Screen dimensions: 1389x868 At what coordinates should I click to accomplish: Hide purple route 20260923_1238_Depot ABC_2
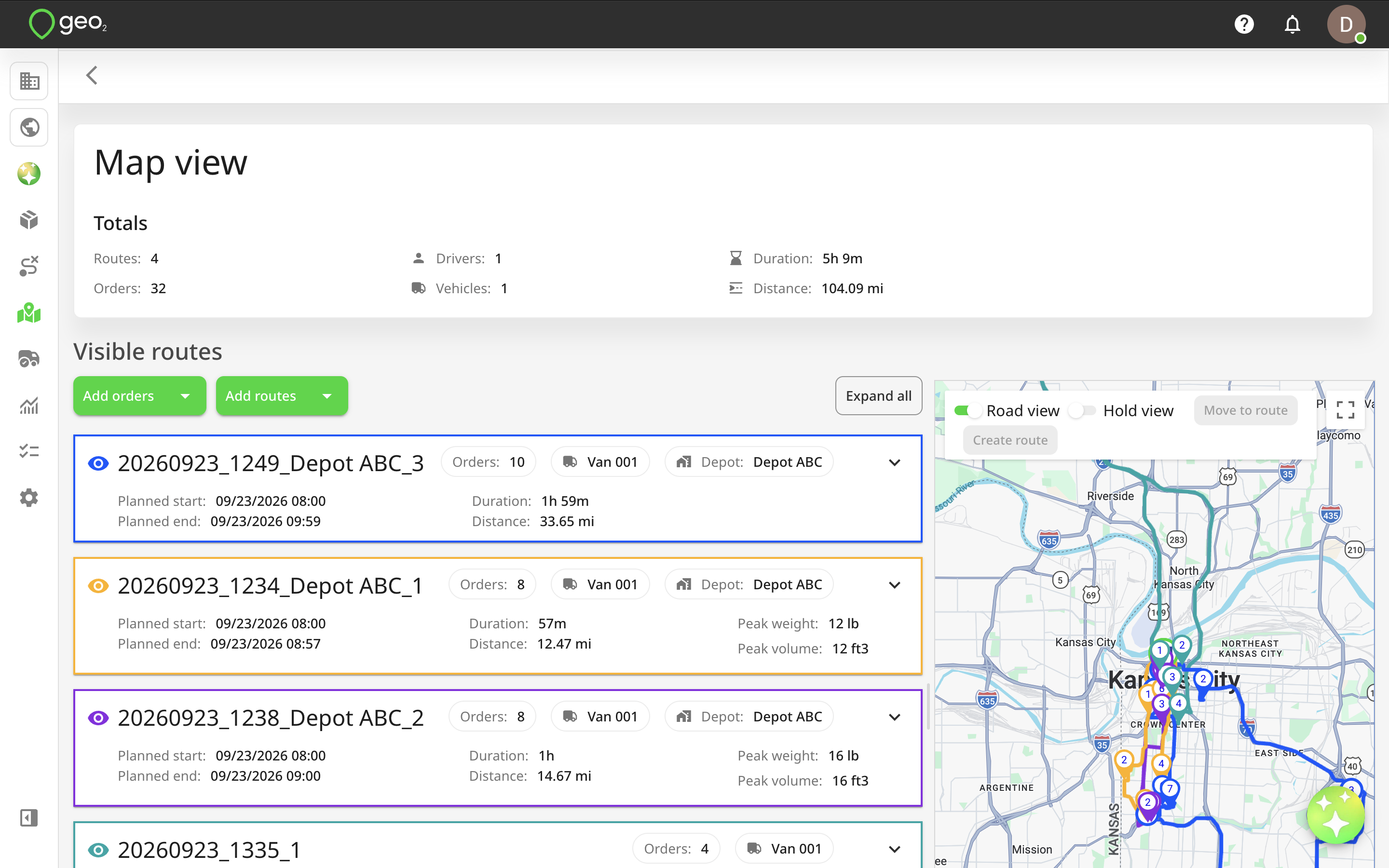(98, 718)
